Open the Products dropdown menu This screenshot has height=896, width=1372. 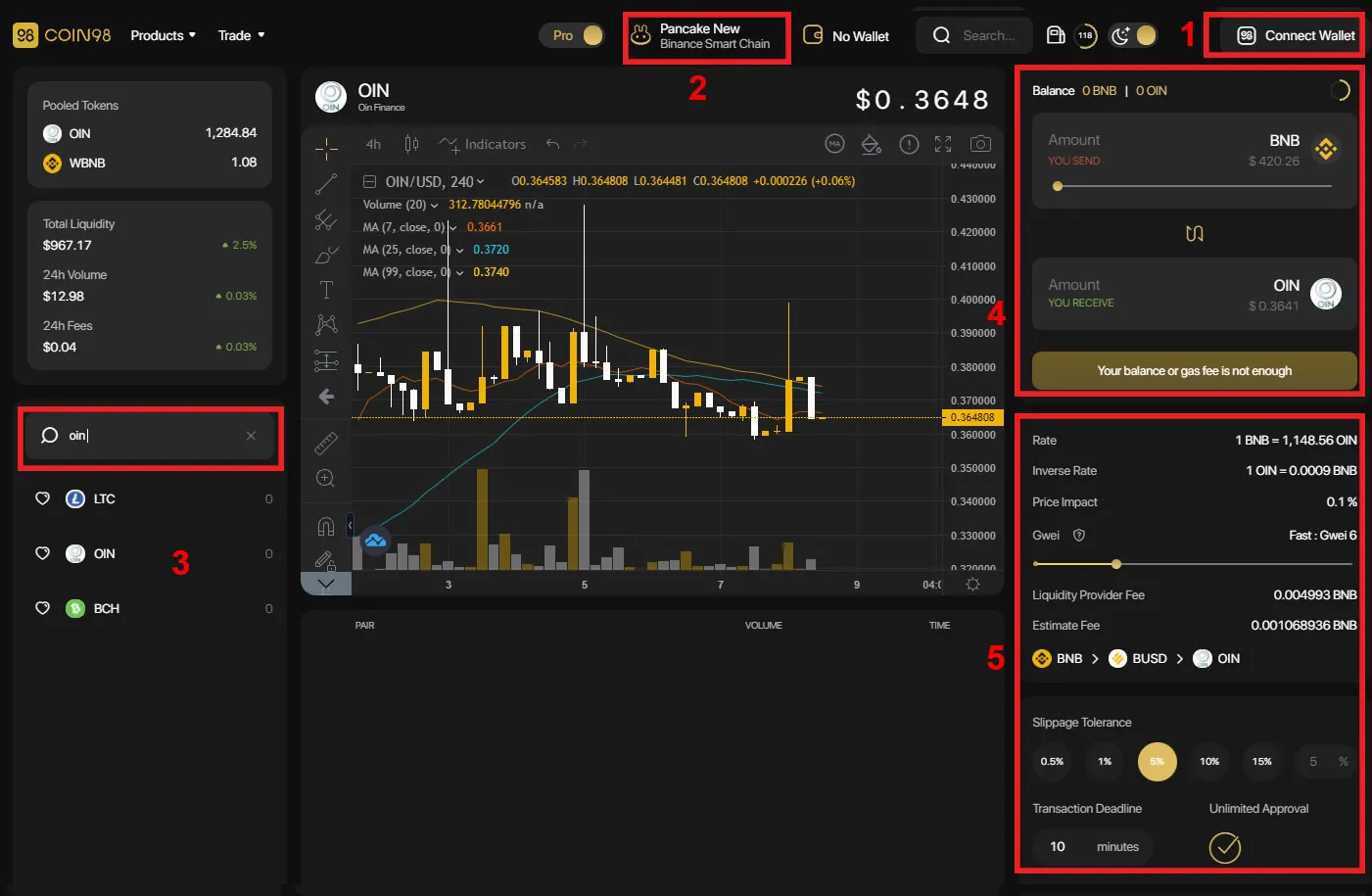point(164,35)
